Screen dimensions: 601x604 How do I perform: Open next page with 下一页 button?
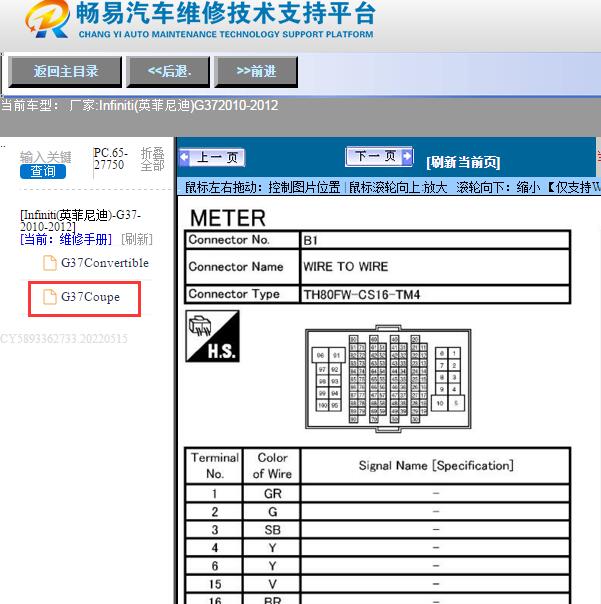pyautogui.click(x=379, y=156)
